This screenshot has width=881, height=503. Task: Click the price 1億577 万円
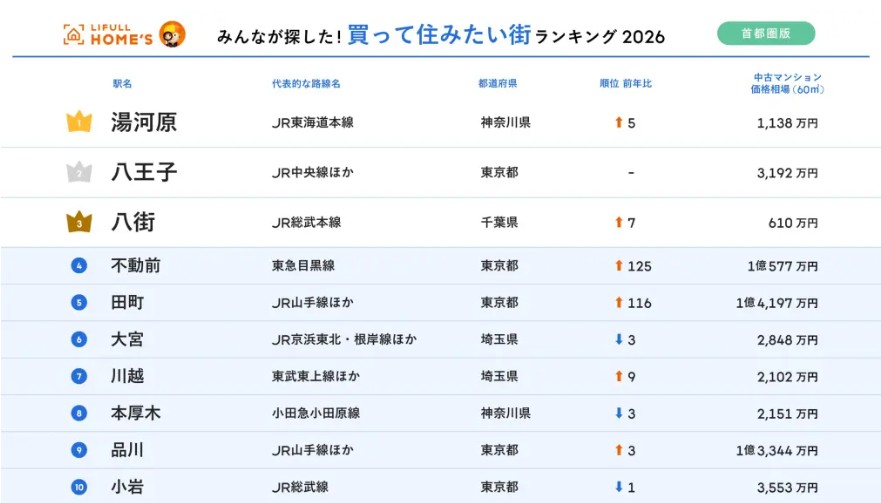point(783,266)
